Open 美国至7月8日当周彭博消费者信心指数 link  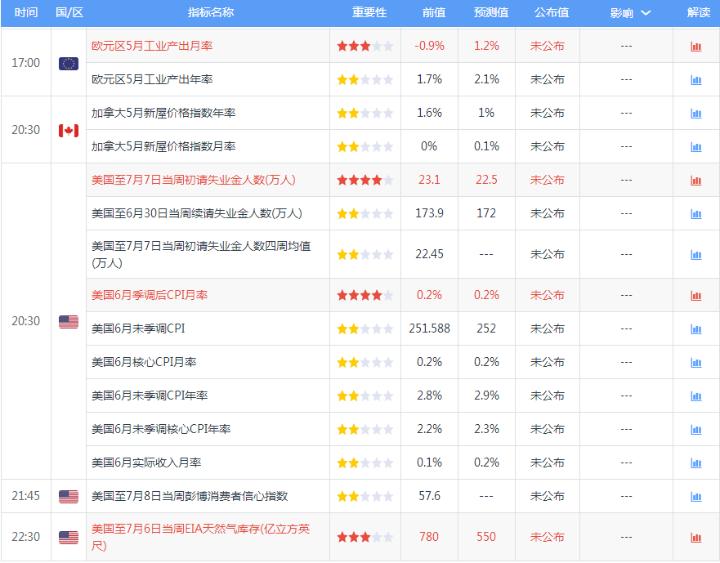(x=190, y=496)
